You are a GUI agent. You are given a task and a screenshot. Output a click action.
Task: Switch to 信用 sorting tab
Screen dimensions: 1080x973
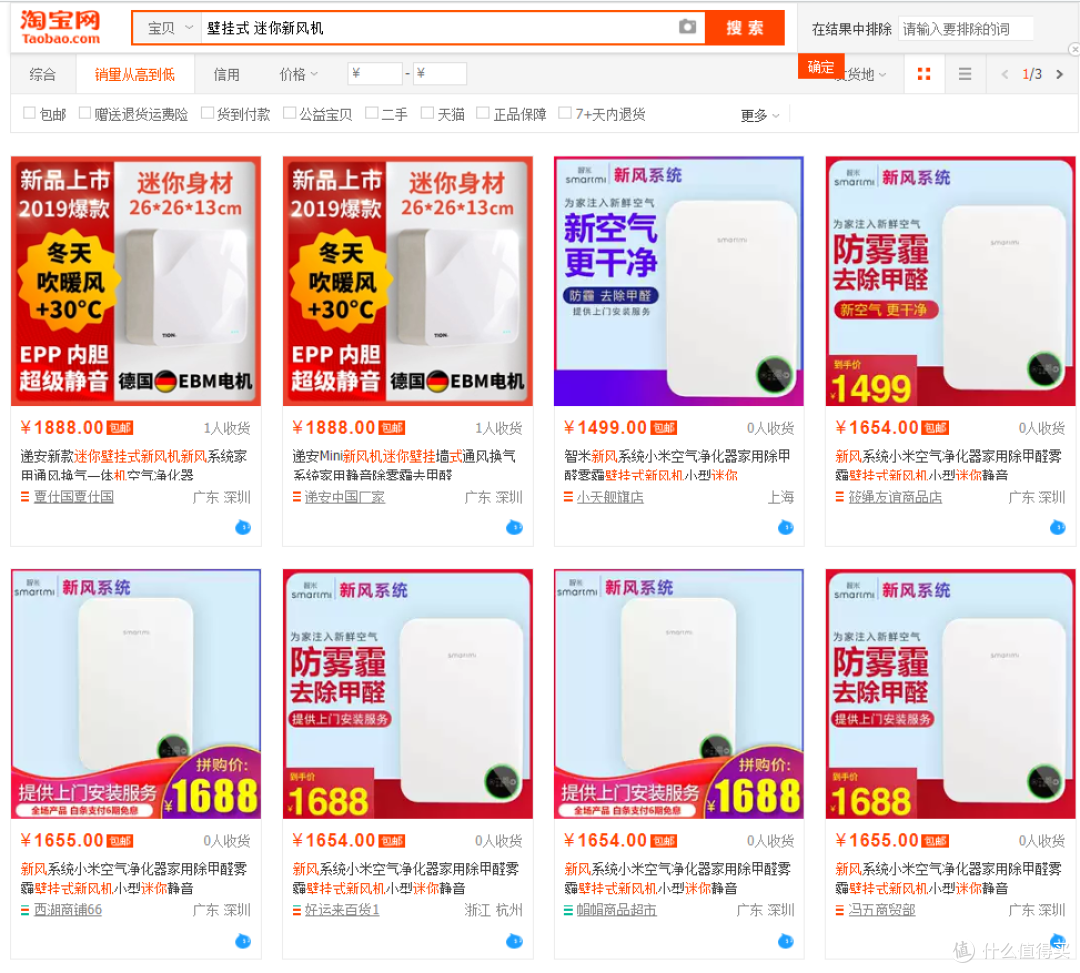[x=227, y=74]
